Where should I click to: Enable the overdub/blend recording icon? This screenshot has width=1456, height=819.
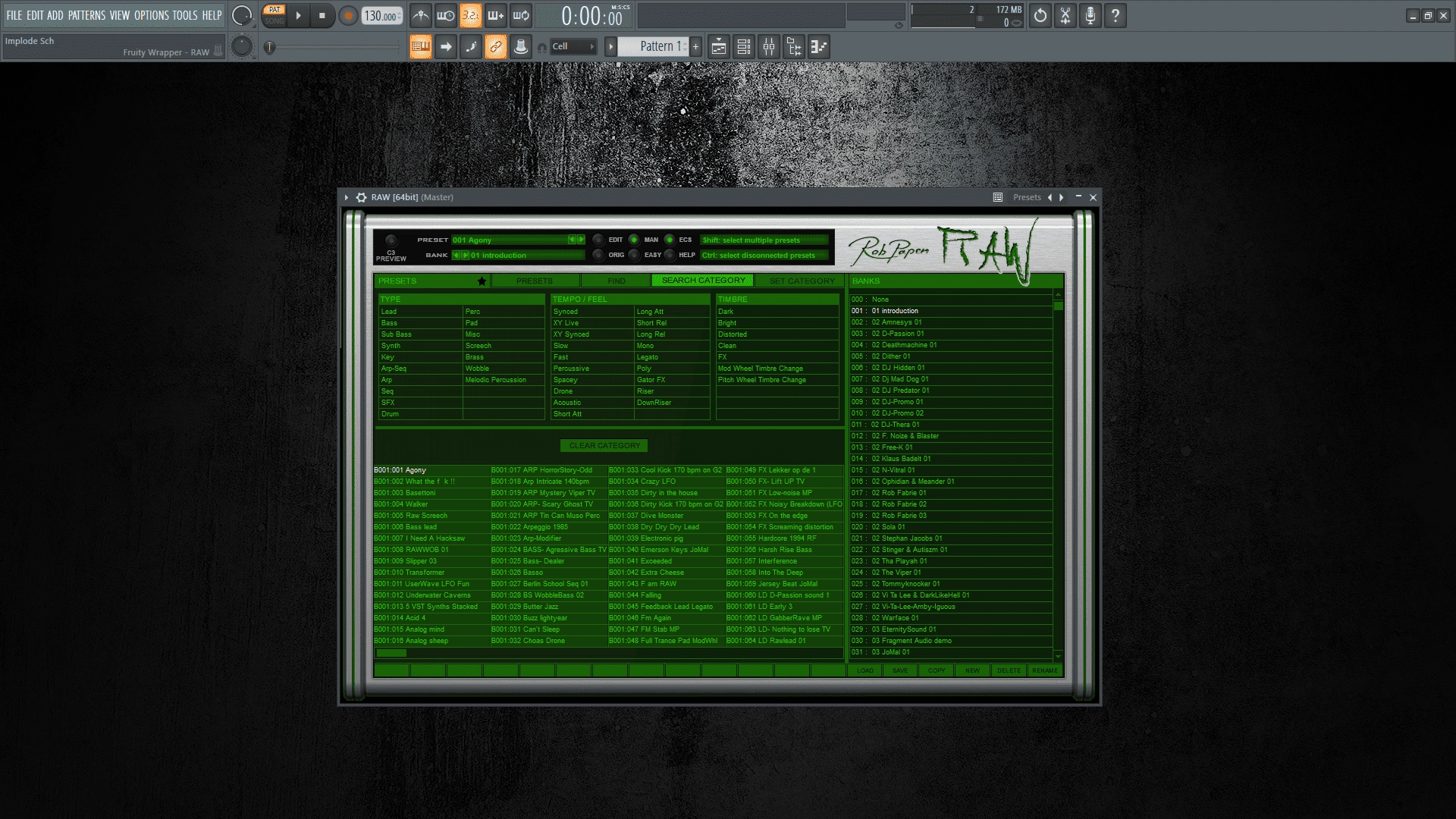pos(495,15)
